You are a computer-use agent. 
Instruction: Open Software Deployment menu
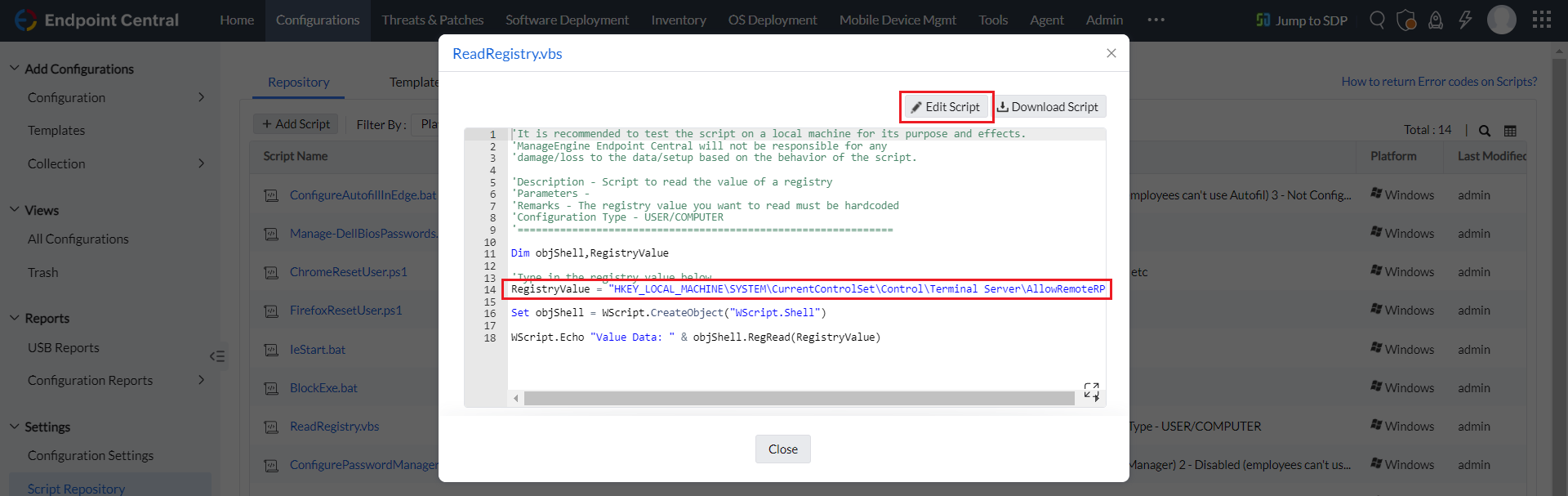point(567,20)
